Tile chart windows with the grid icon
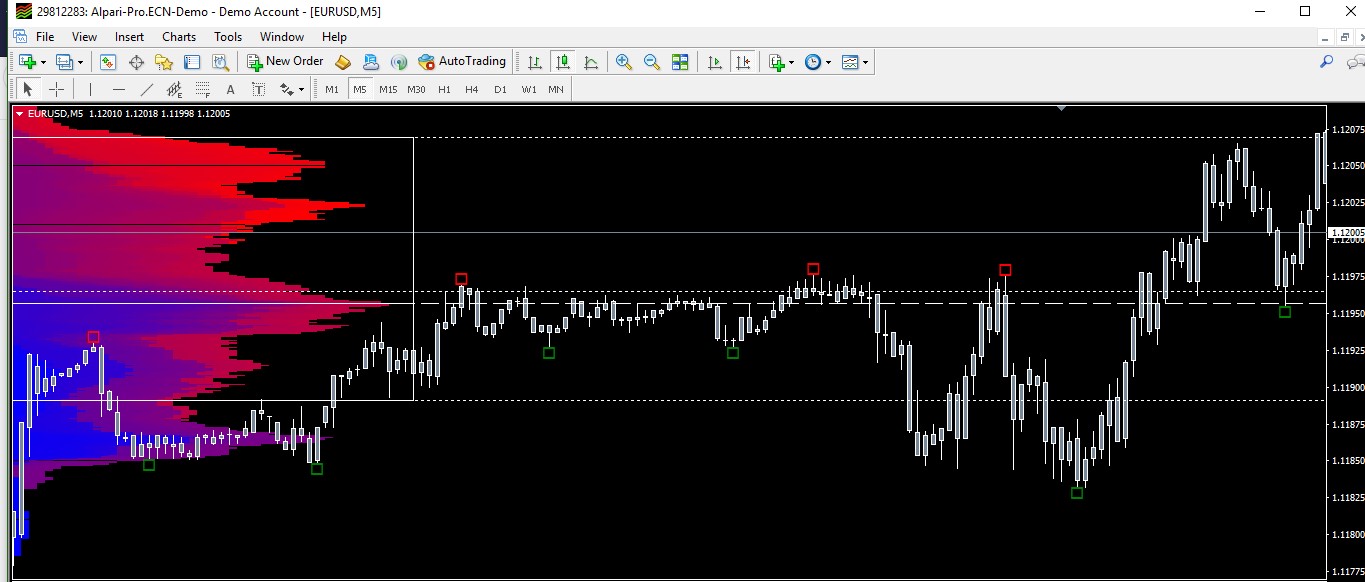Image resolution: width=1365 pixels, height=582 pixels. click(x=680, y=62)
